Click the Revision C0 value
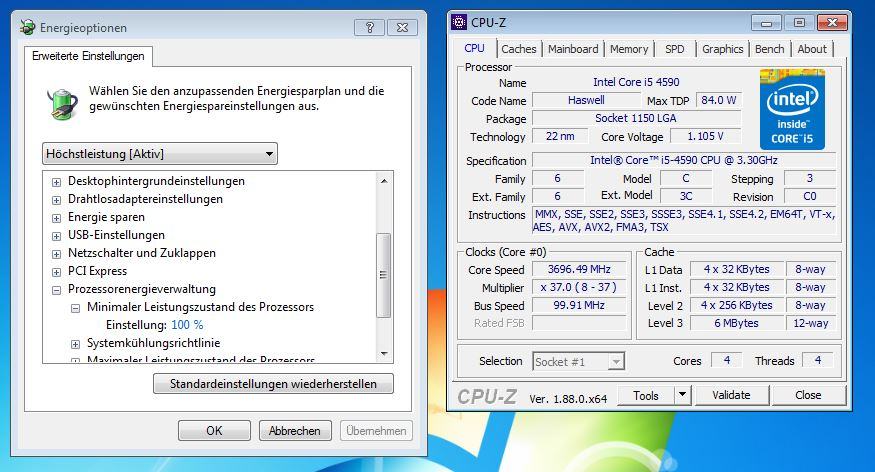 (x=810, y=196)
